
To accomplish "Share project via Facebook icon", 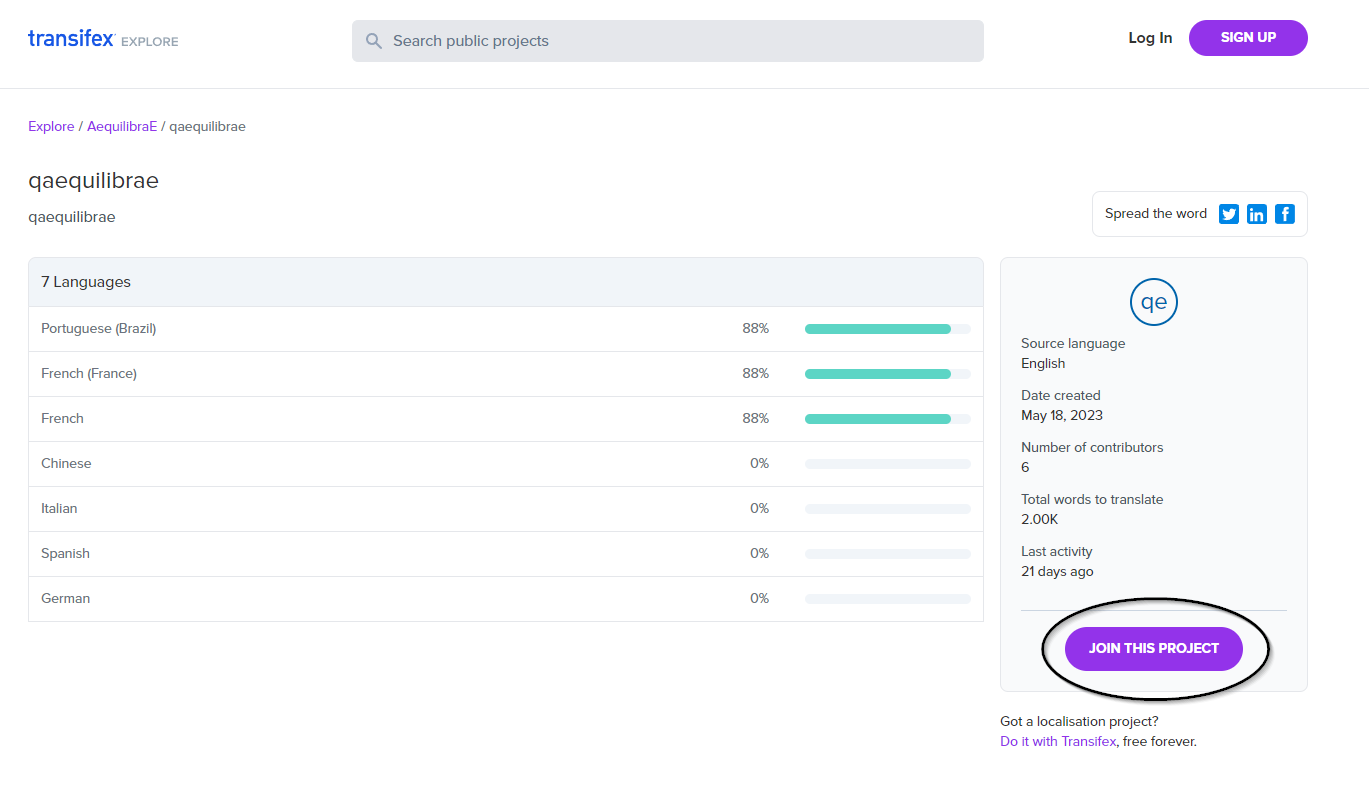I will point(1285,214).
